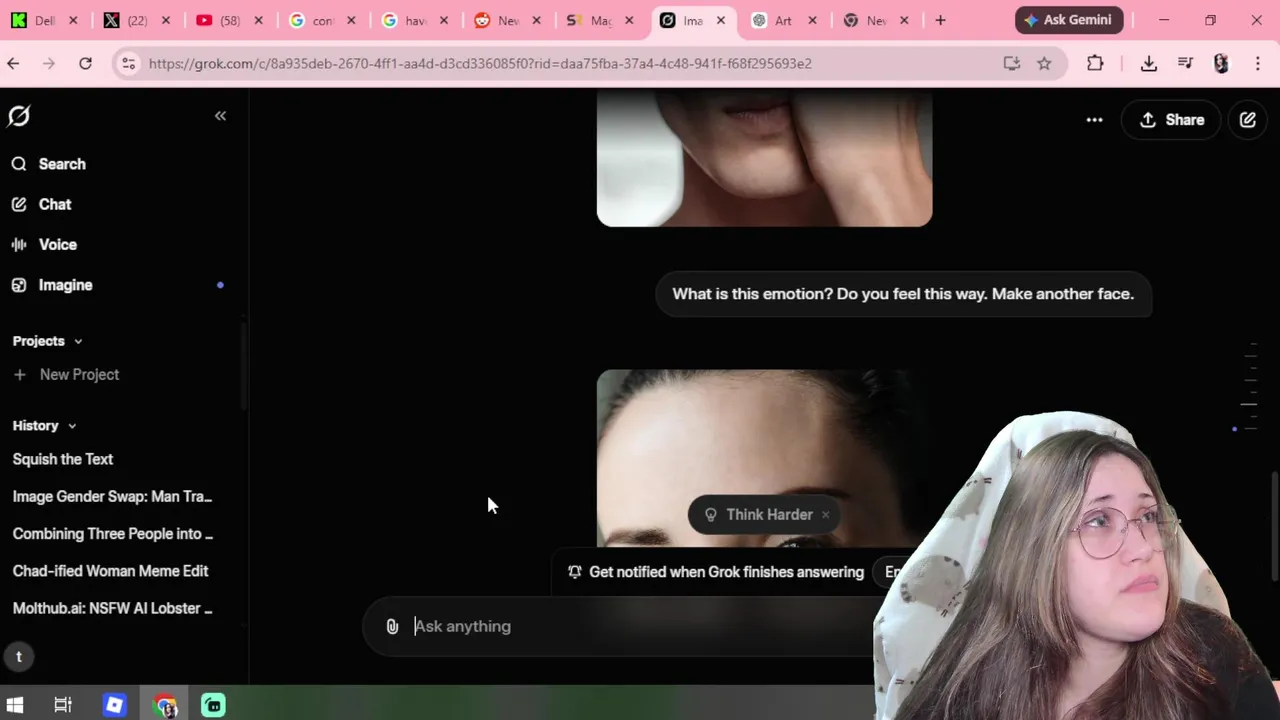The height and width of the screenshot is (720, 1280).
Task: Open a new browser tab
Action: pos(940,20)
